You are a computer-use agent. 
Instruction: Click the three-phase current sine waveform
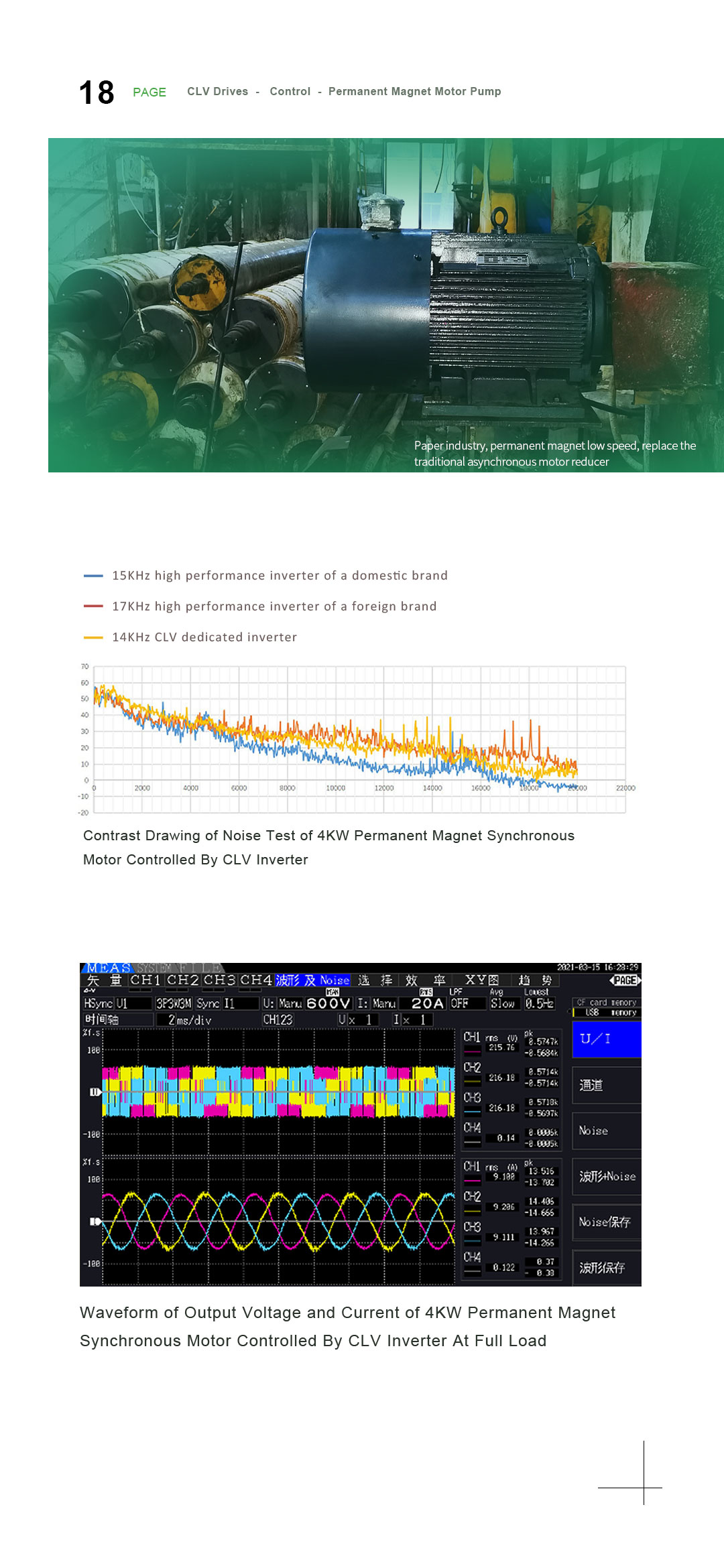point(278,1222)
